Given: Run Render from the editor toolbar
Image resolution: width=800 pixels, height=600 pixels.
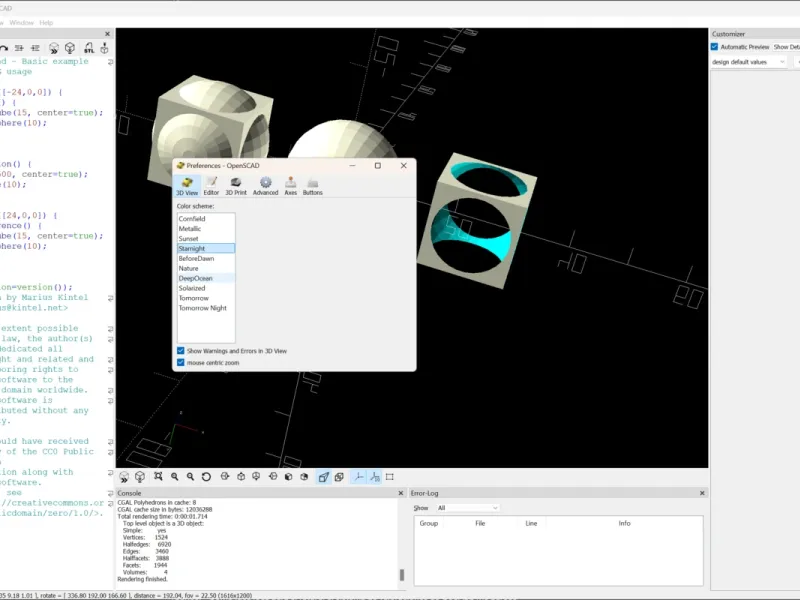Looking at the screenshot, I should [x=70, y=48].
